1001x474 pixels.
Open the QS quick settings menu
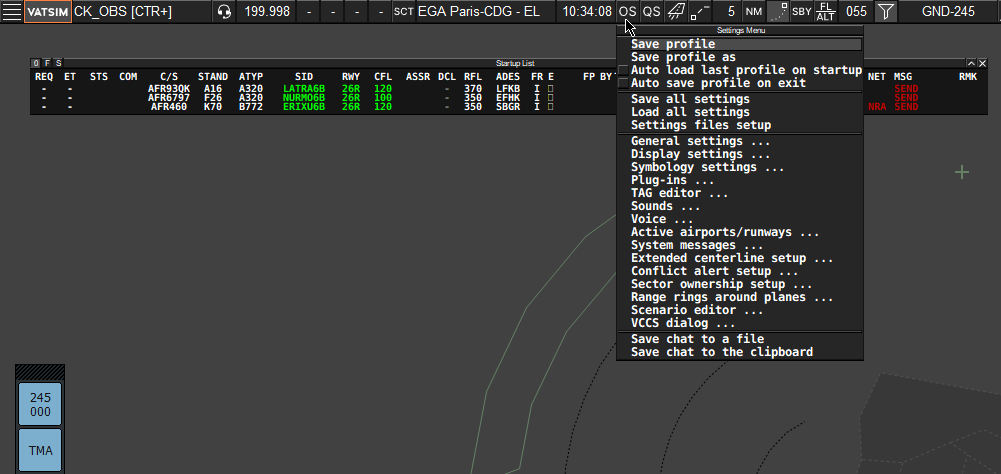(x=651, y=11)
